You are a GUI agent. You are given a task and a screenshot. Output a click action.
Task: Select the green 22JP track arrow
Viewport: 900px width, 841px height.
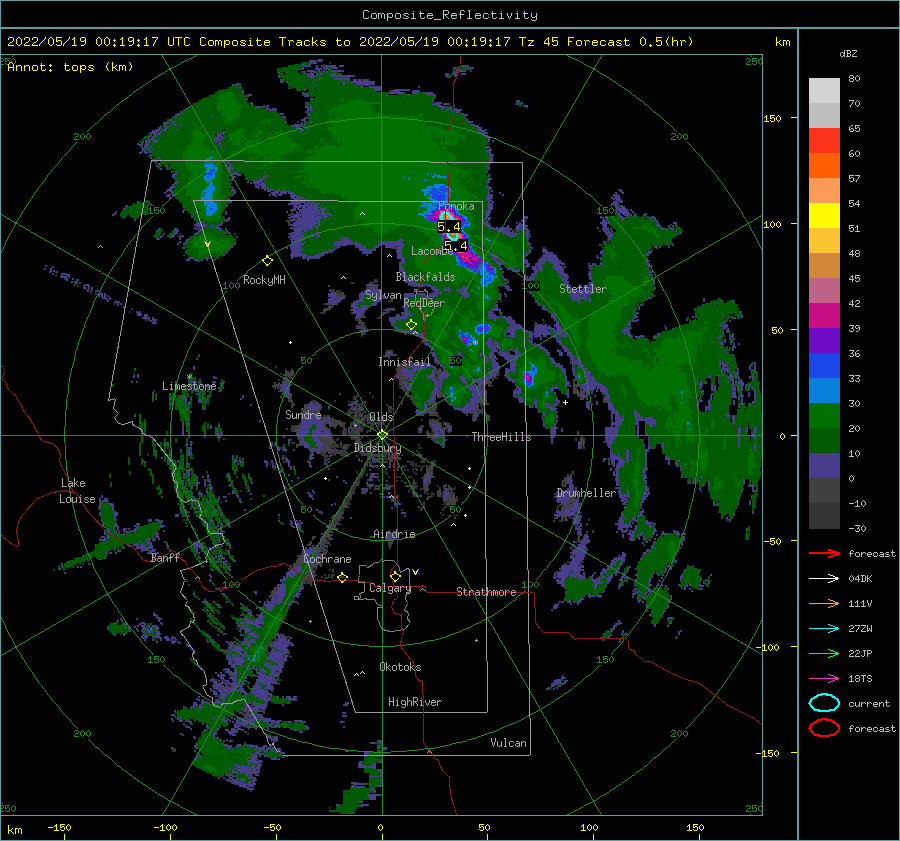(824, 653)
